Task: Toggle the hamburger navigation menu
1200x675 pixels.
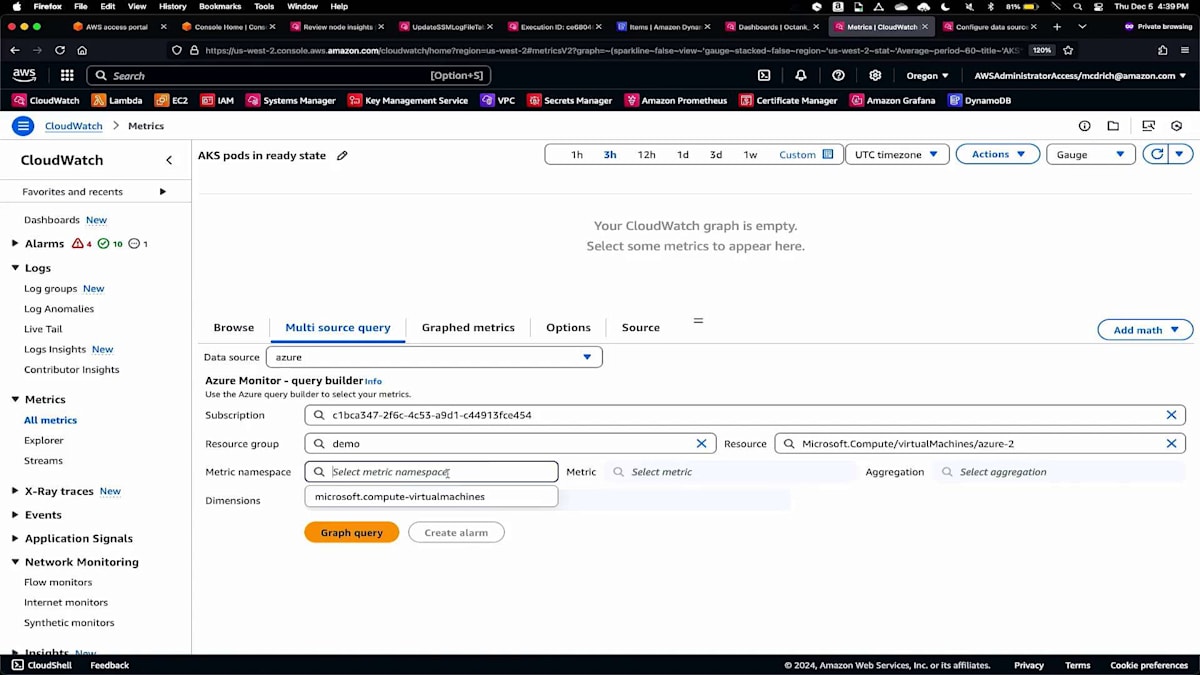Action: [x=22, y=126]
